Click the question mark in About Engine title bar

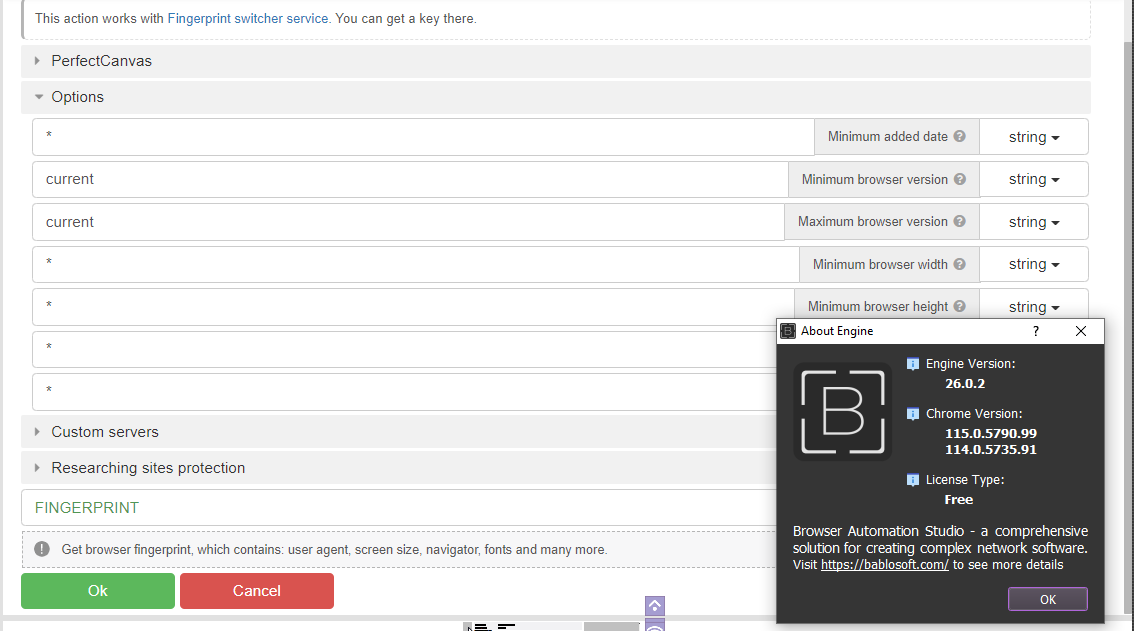(1035, 330)
